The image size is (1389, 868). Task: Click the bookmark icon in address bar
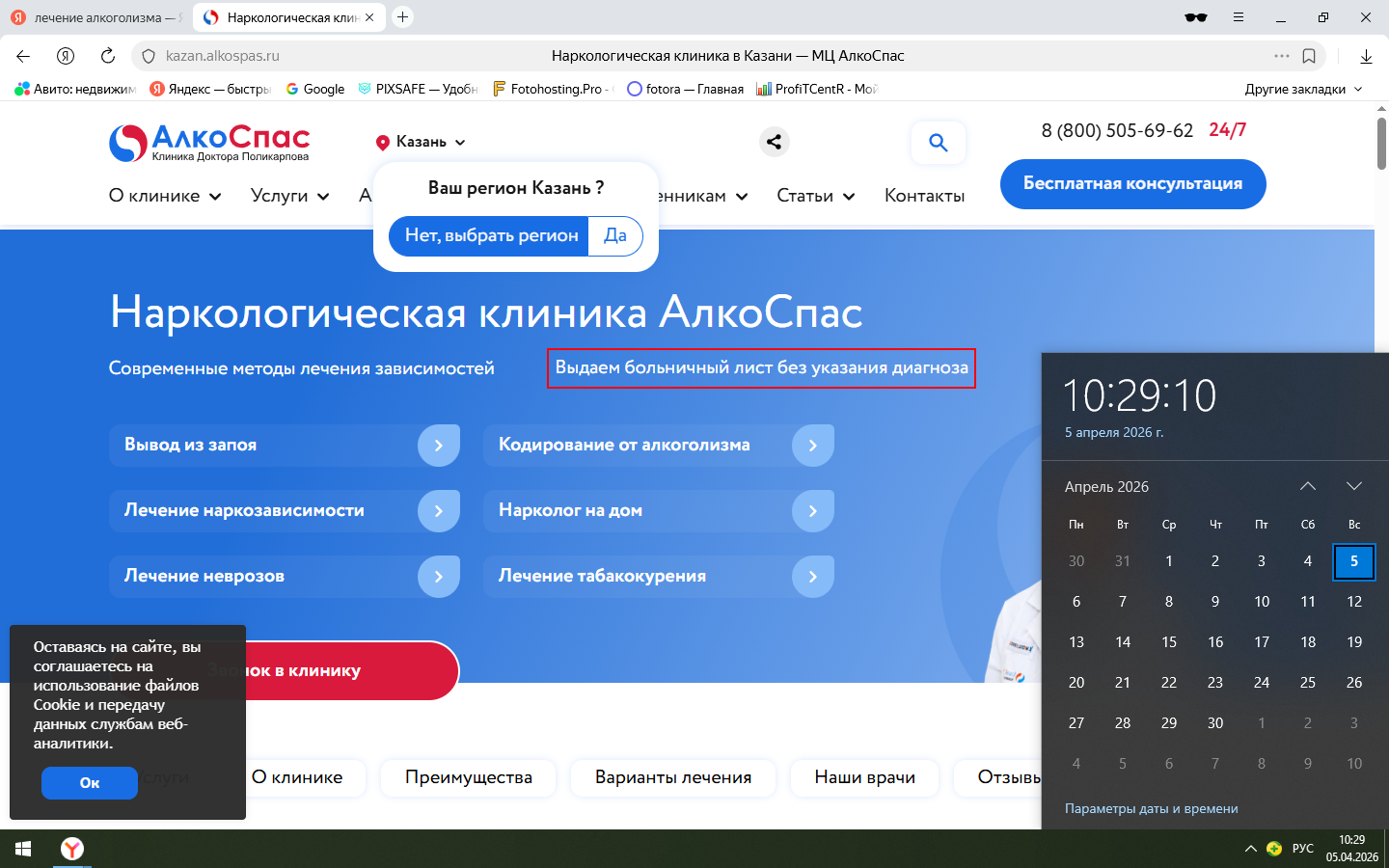1309,56
